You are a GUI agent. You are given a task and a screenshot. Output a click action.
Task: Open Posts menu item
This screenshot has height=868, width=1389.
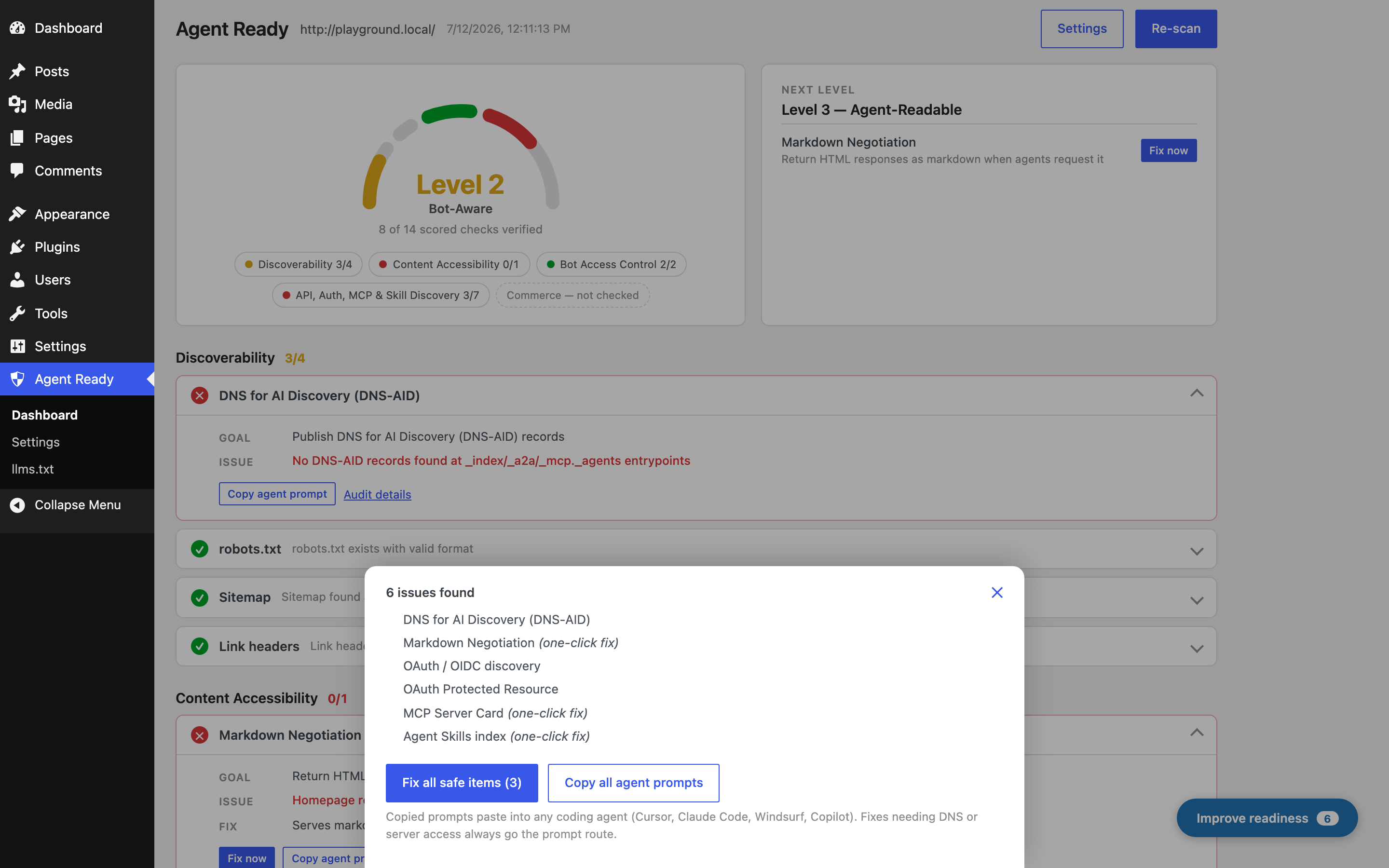pos(77,71)
